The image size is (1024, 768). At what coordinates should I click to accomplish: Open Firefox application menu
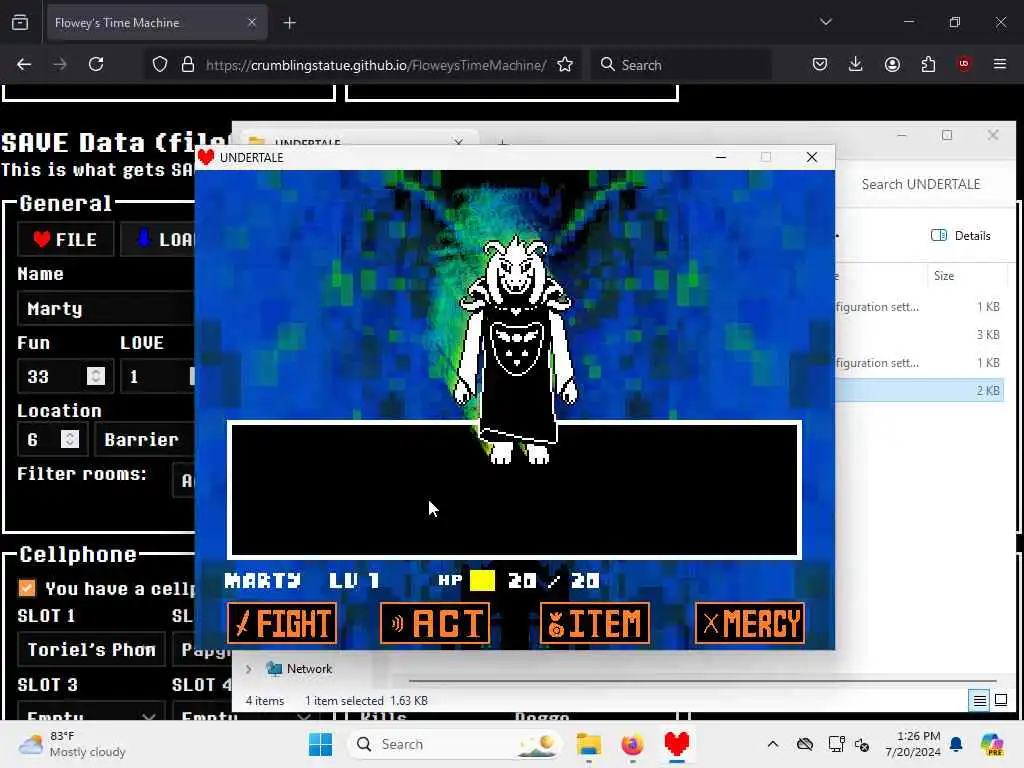(x=1000, y=64)
